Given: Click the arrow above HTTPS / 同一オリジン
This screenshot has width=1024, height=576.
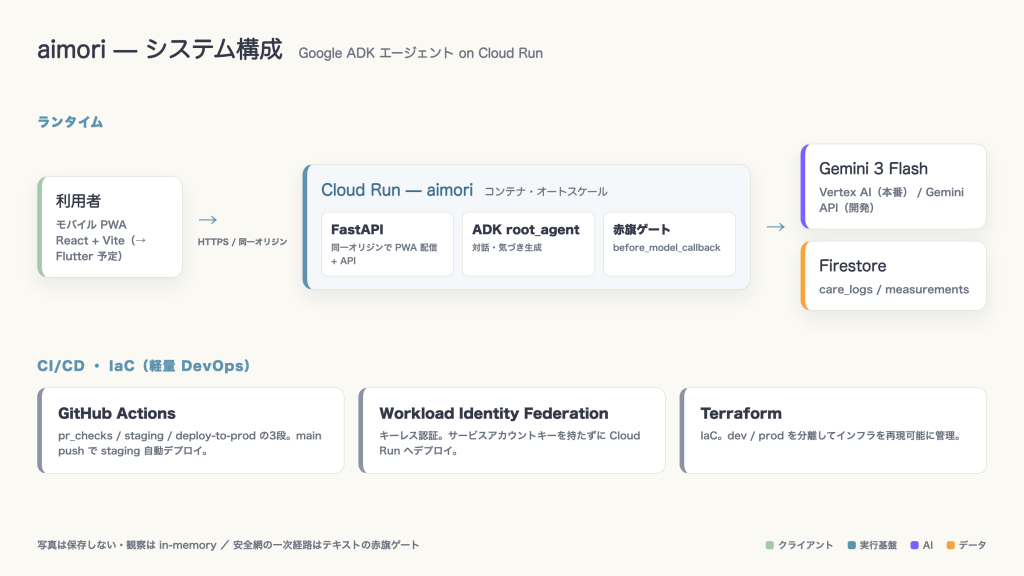Looking at the screenshot, I should tap(208, 220).
